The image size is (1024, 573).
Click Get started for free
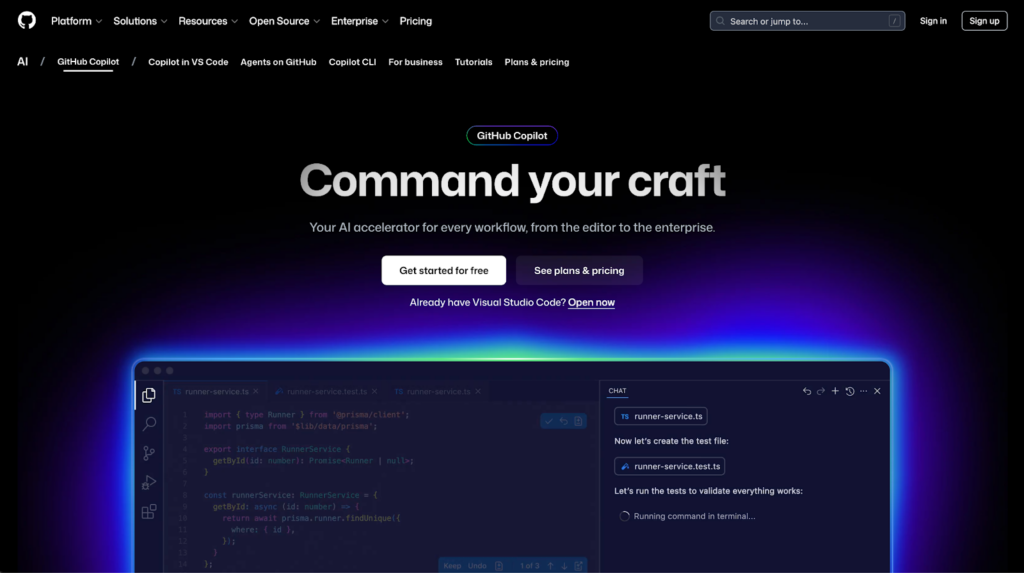(x=443, y=270)
